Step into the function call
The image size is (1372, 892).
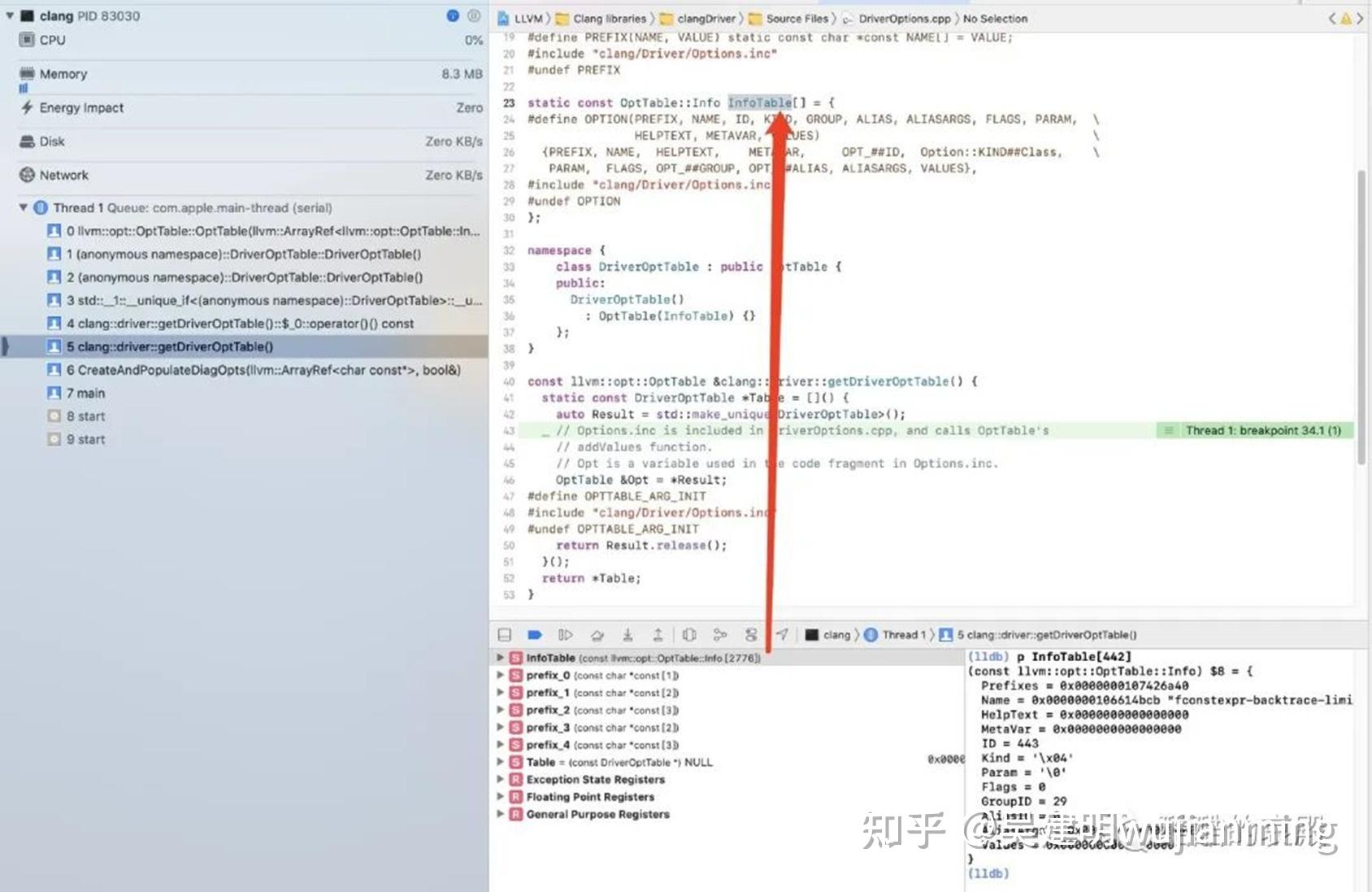[x=627, y=635]
